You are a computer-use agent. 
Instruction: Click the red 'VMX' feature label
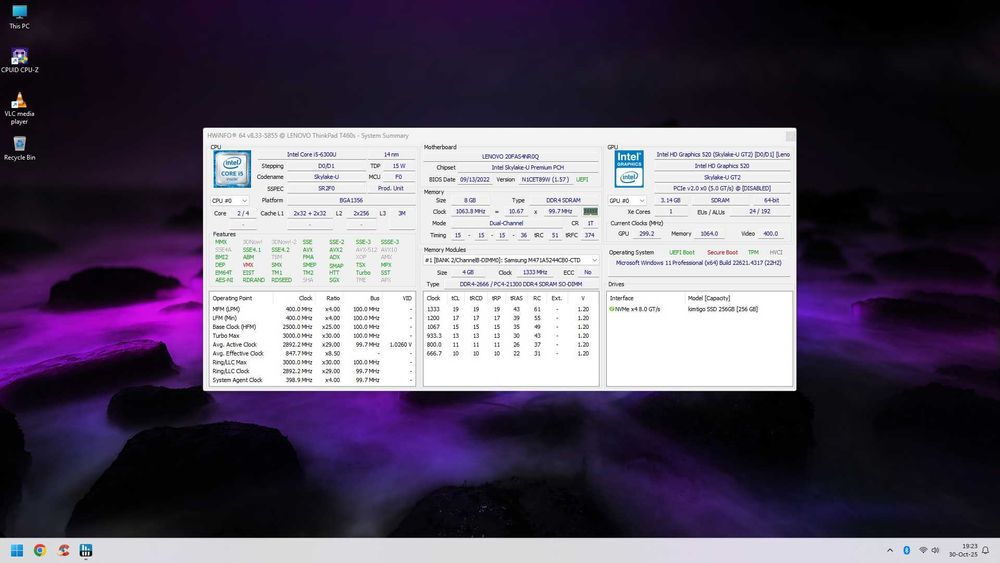pos(248,265)
